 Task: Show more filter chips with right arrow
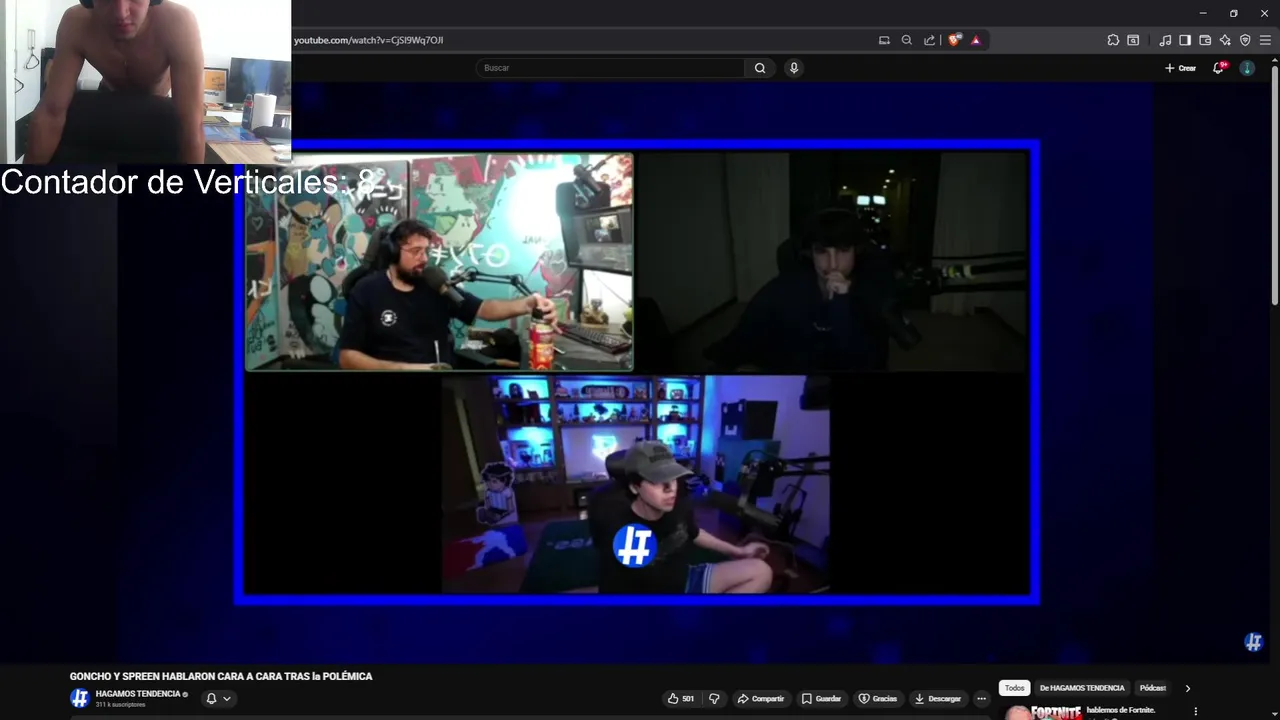(1188, 688)
